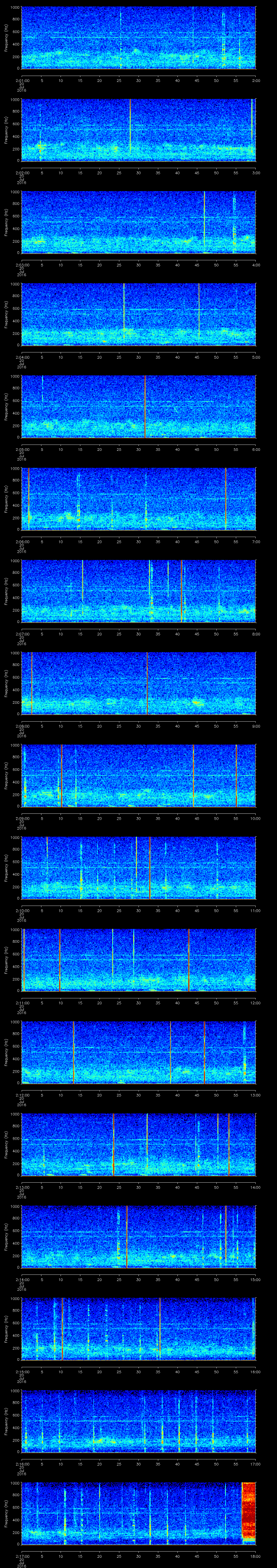Select the "2:11:00" time label

pyautogui.click(x=22, y=1003)
